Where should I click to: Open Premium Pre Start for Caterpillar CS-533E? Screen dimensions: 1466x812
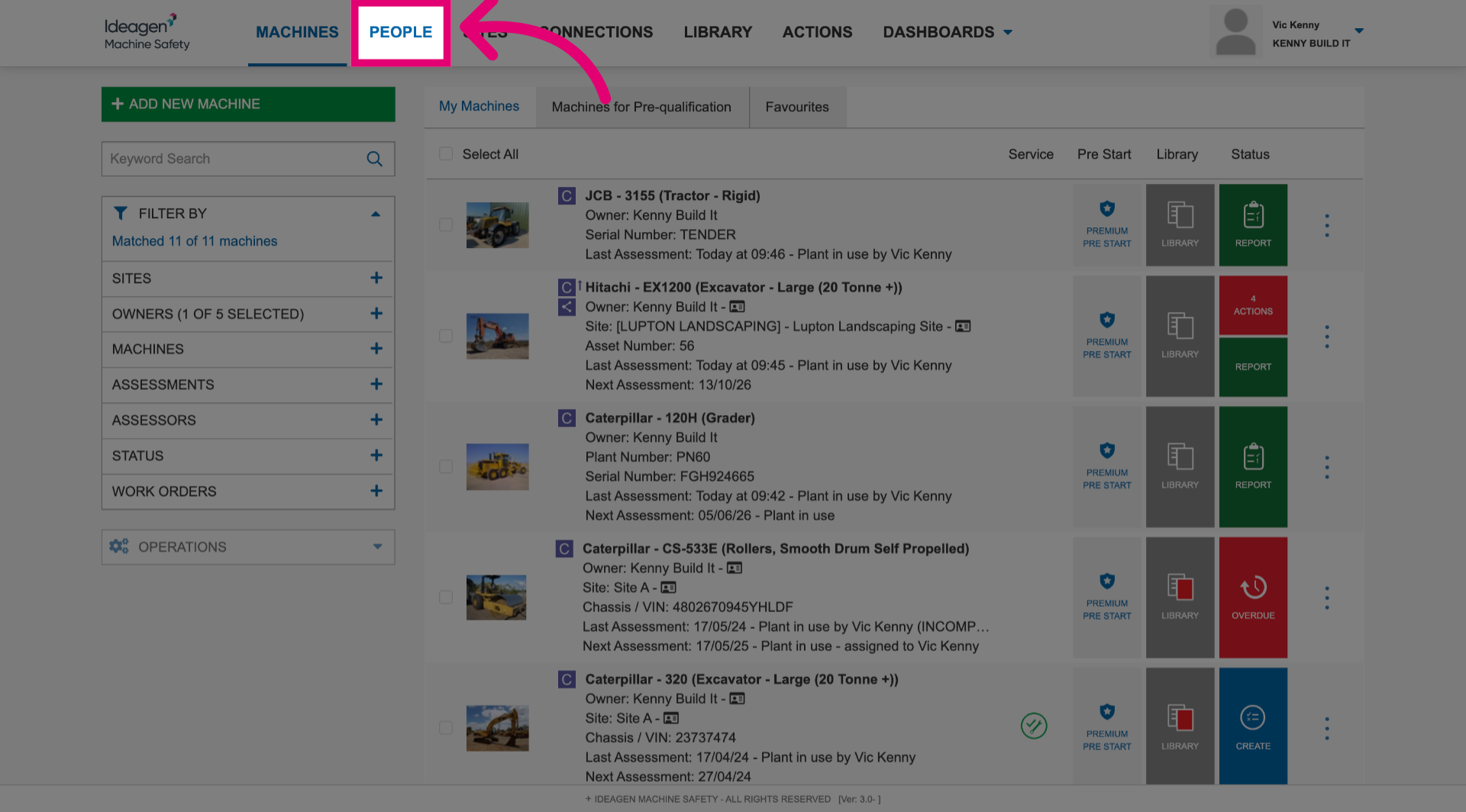pyautogui.click(x=1107, y=598)
